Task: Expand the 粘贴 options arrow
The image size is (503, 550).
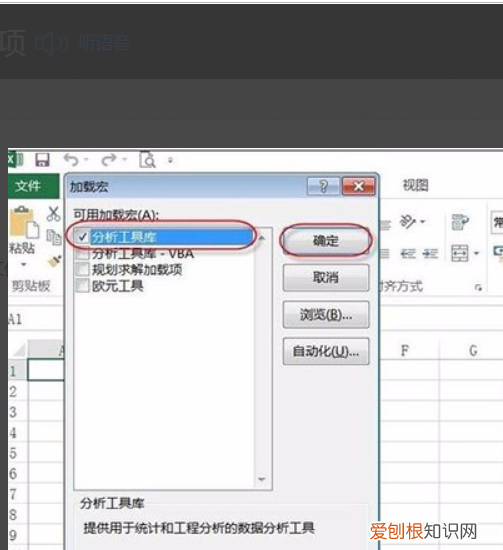Action: pos(24,264)
